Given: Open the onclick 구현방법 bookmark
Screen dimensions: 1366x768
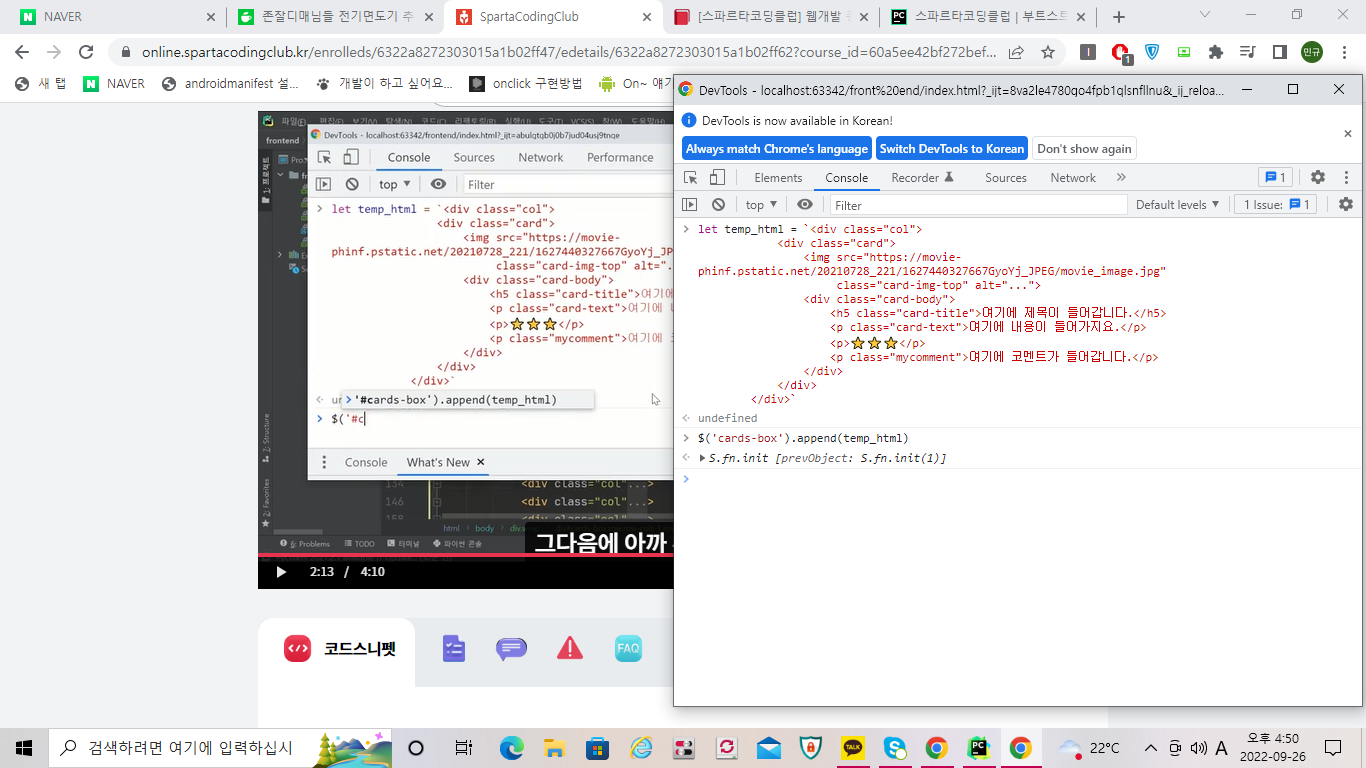Looking at the screenshot, I should pyautogui.click(x=526, y=84).
